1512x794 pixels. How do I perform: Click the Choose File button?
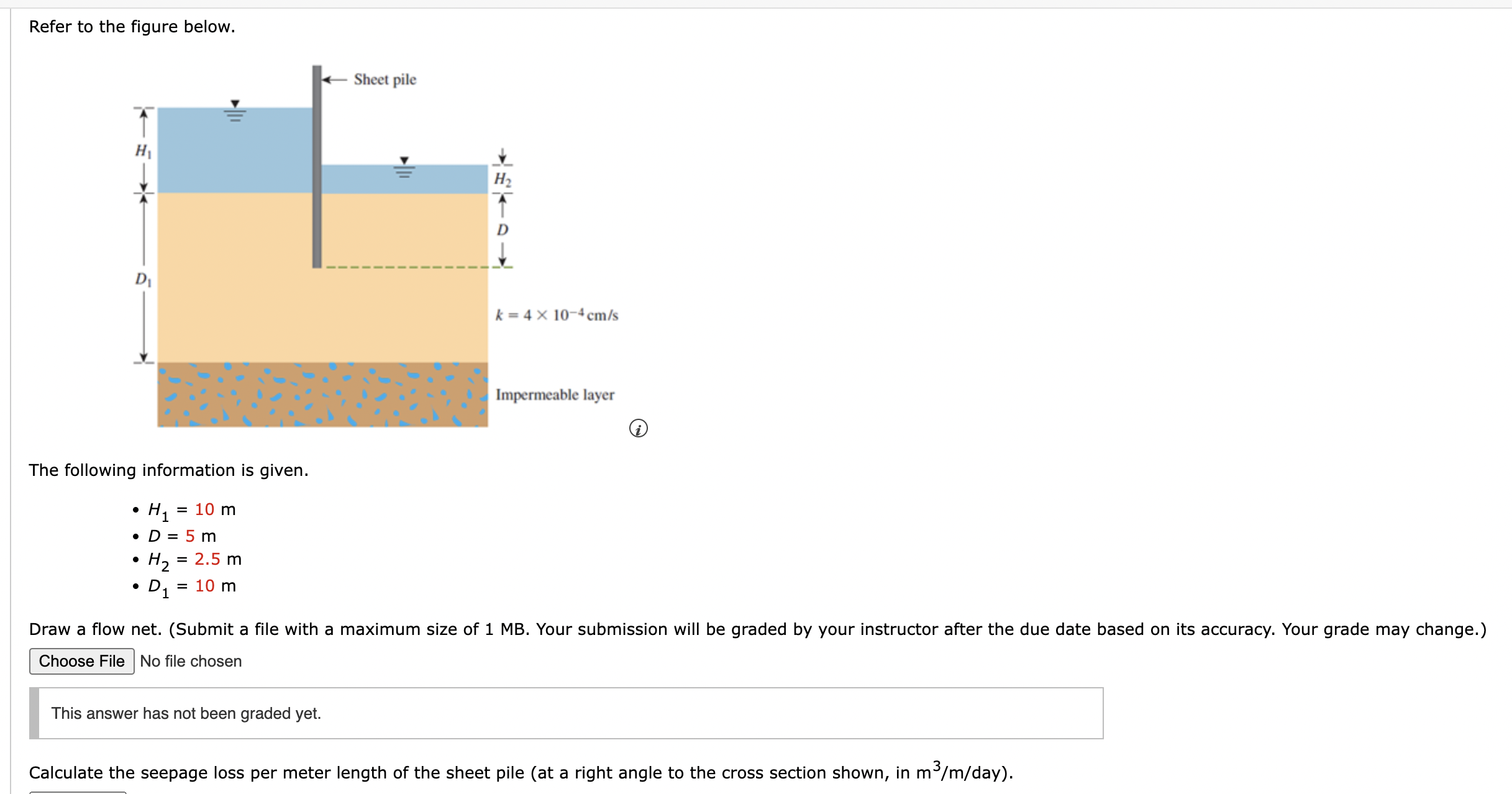pos(81,661)
